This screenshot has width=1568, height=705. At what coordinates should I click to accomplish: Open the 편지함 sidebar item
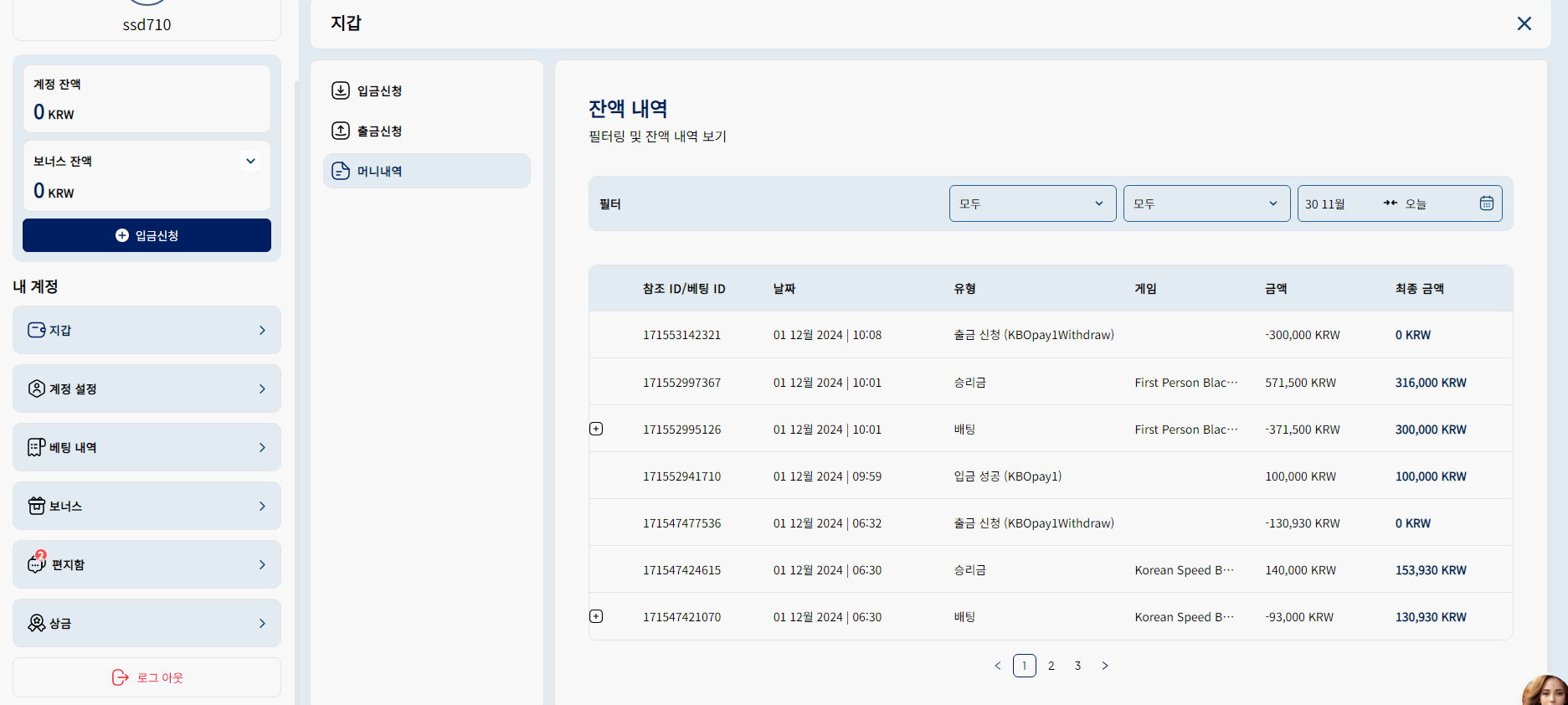point(147,564)
